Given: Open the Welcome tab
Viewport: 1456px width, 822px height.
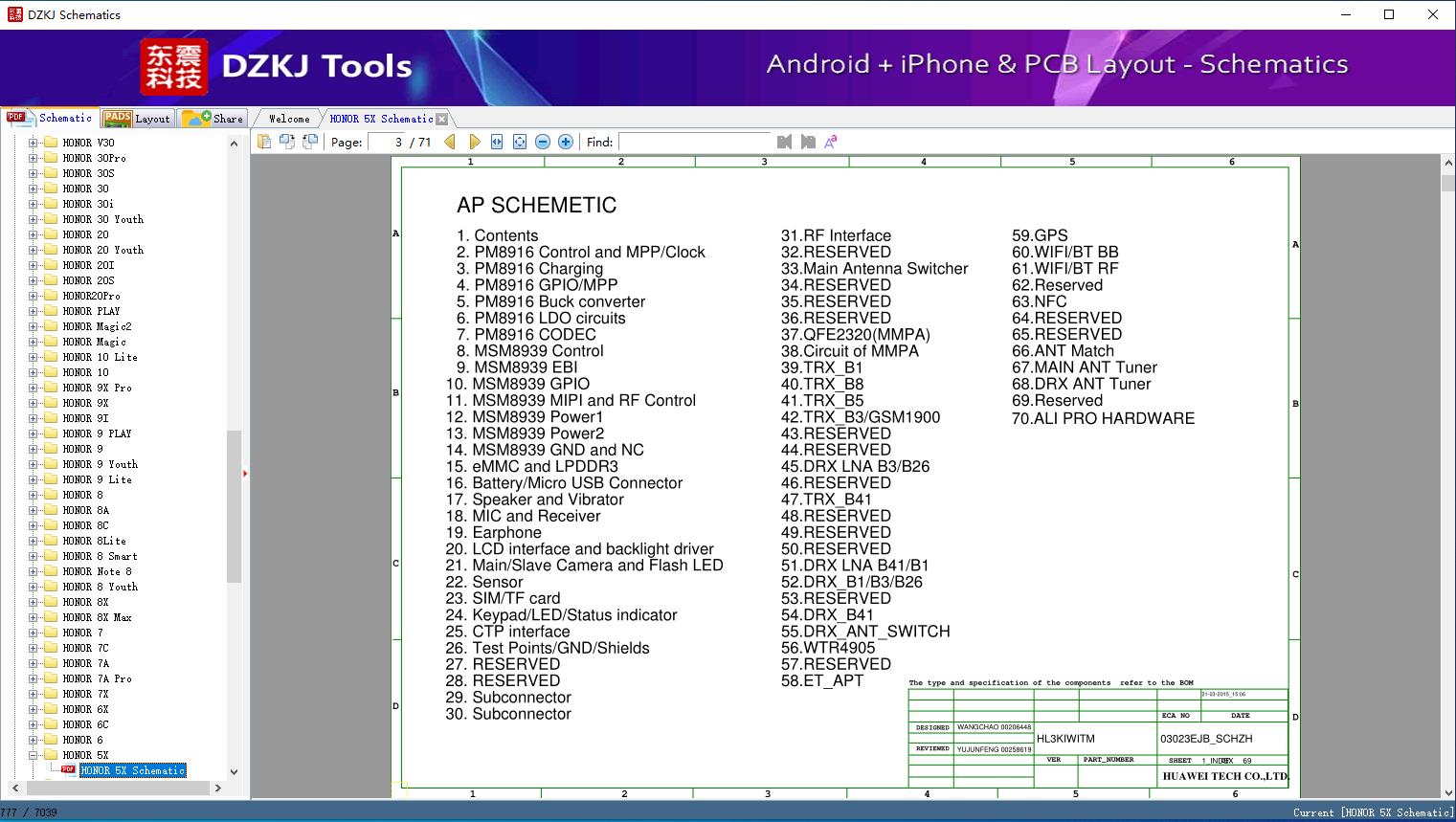Looking at the screenshot, I should [x=288, y=119].
